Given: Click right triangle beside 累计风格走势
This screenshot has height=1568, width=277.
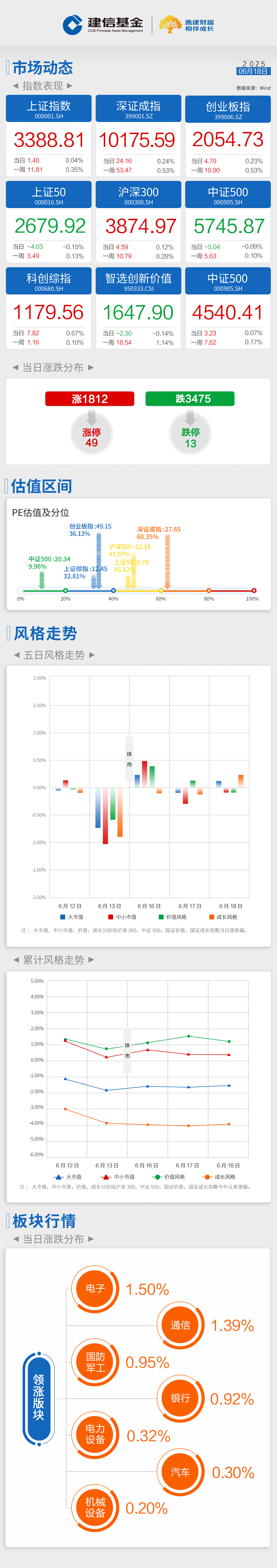Looking at the screenshot, I should [91, 960].
